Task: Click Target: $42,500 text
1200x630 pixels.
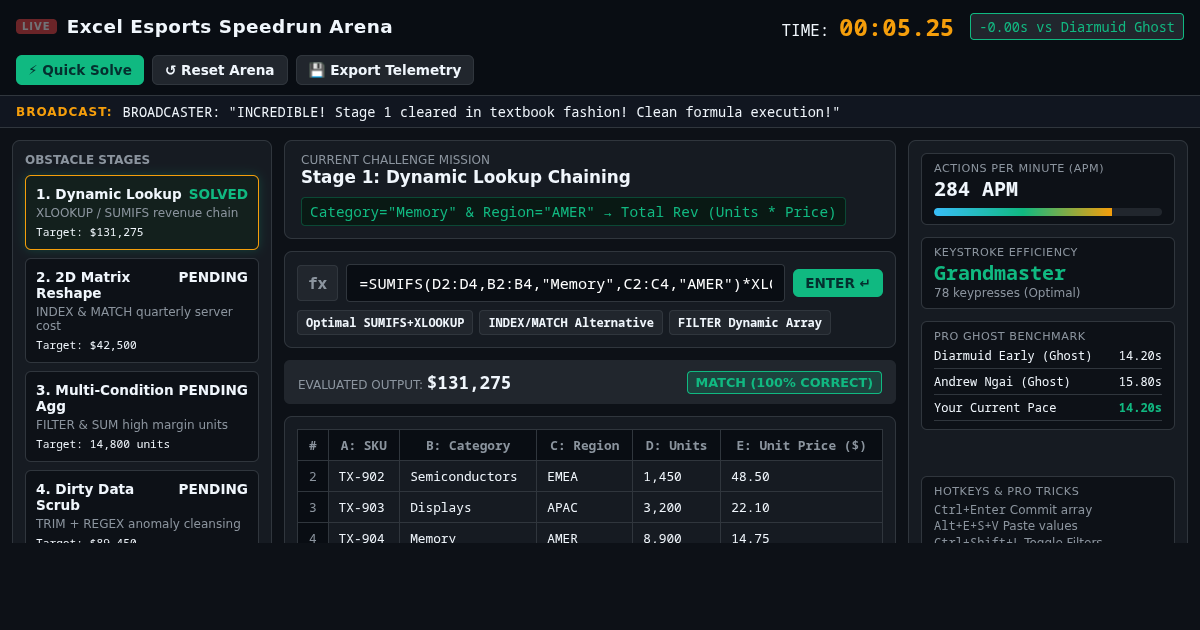Action: [x=86, y=345]
